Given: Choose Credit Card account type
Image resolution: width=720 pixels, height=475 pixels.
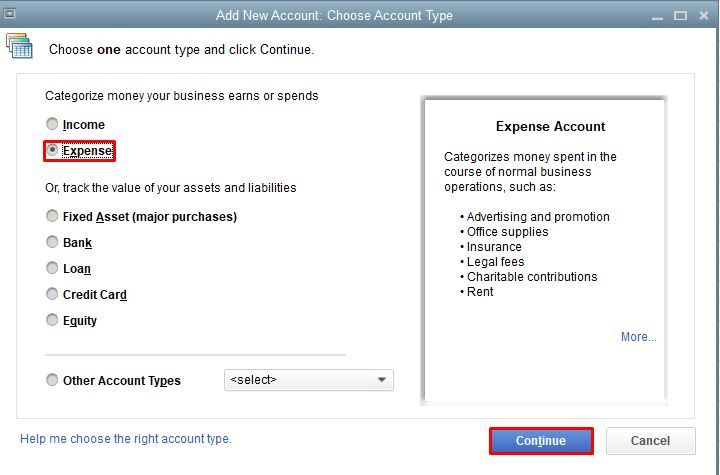Looking at the screenshot, I should (53, 294).
